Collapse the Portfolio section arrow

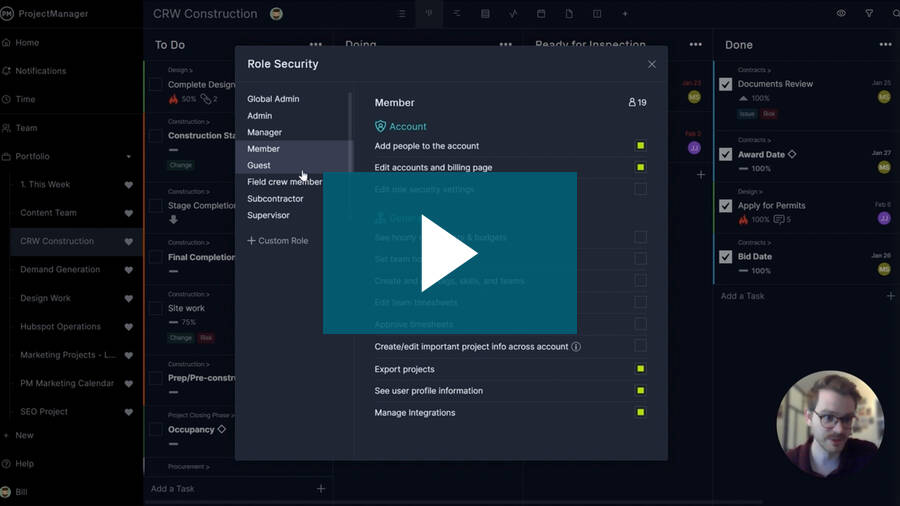[x=129, y=157]
